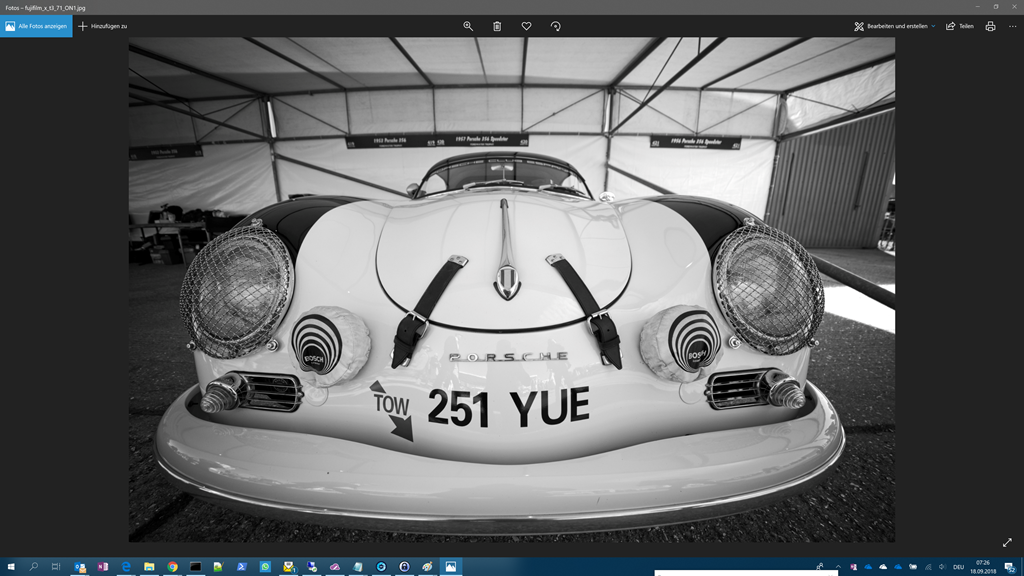Open WhatsApp from the taskbar

tap(265, 567)
